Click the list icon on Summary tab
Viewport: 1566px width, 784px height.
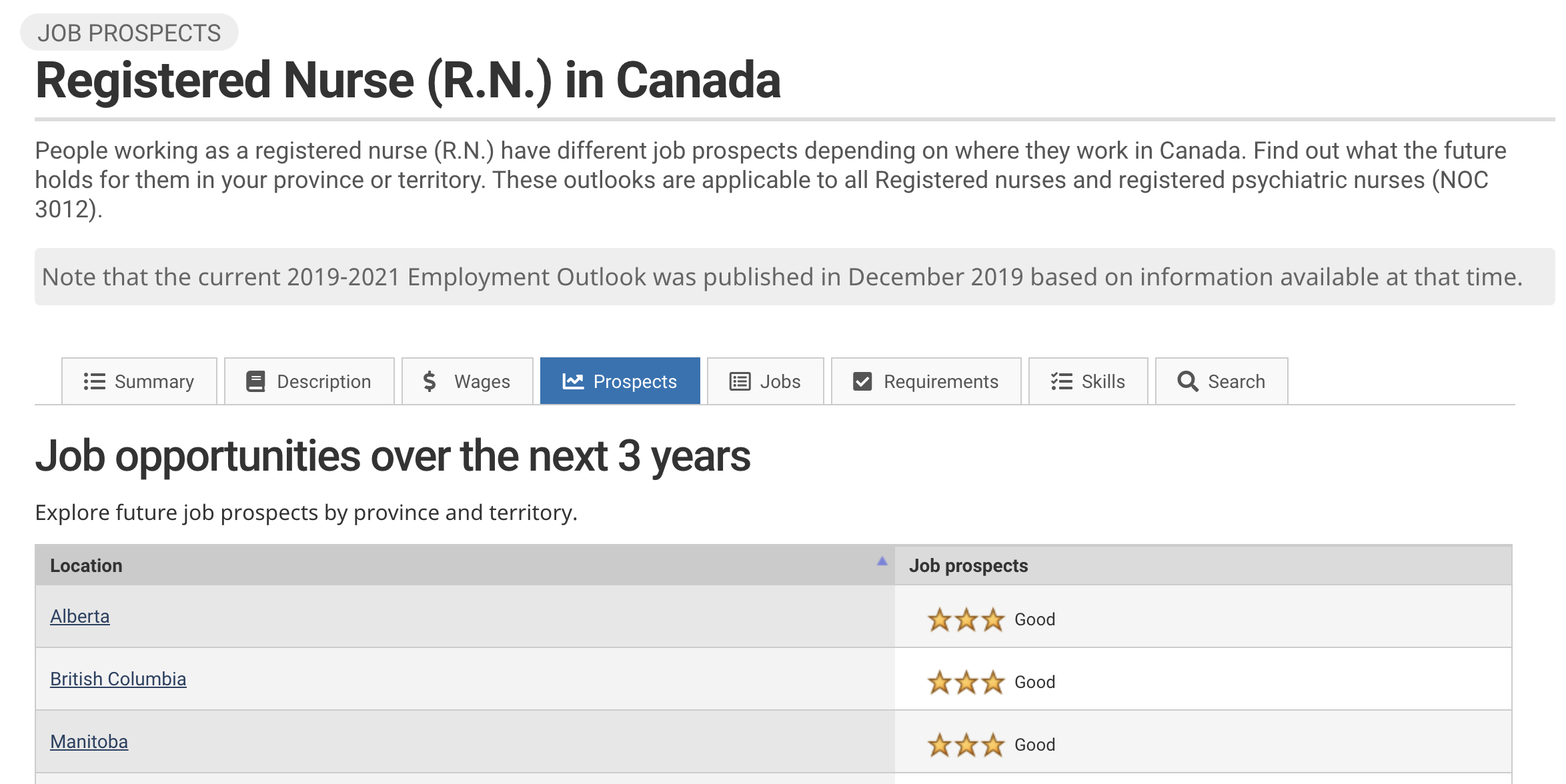click(94, 381)
